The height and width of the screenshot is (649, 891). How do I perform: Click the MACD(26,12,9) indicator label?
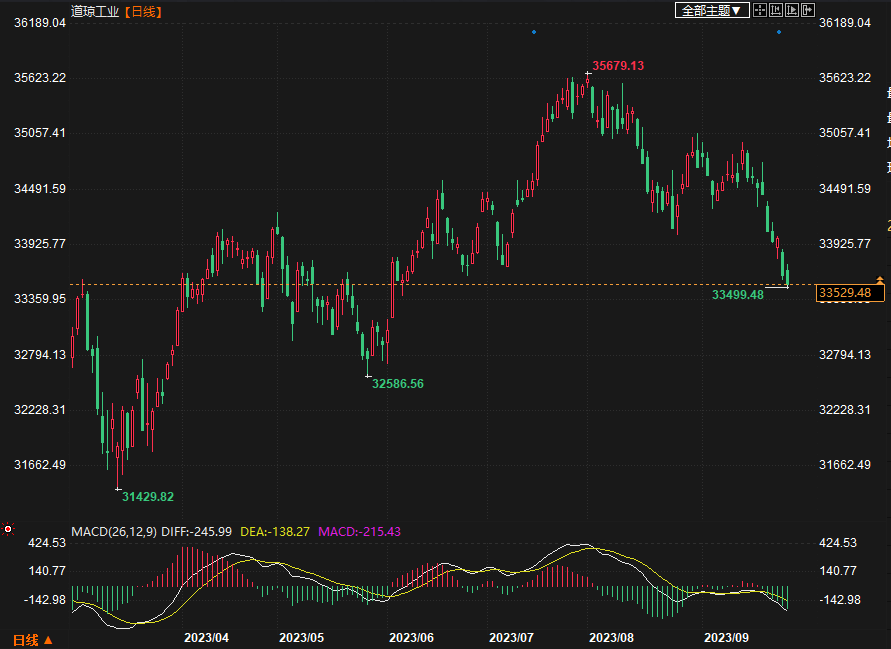[x=114, y=531]
